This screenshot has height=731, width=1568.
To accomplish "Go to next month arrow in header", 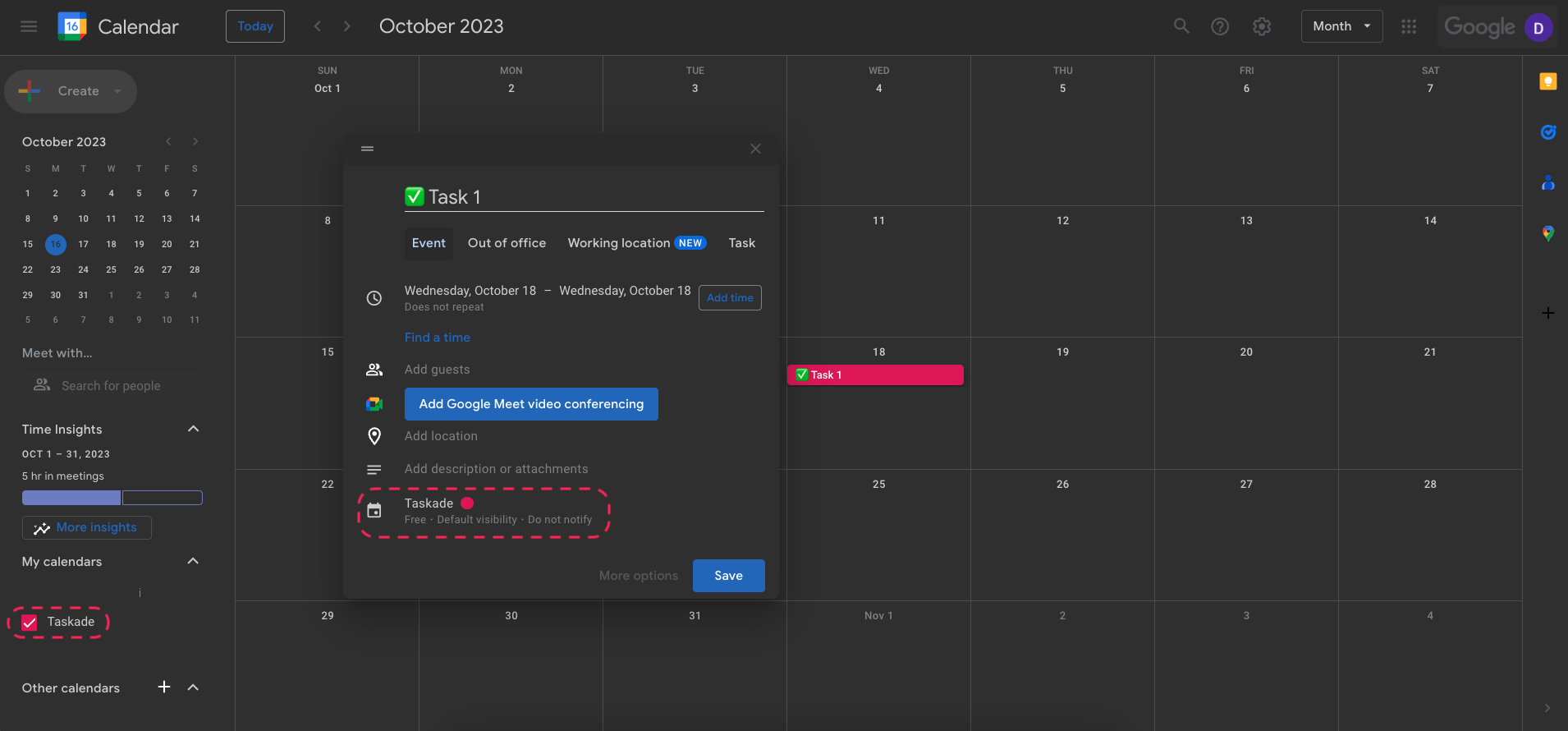I will pos(347,26).
